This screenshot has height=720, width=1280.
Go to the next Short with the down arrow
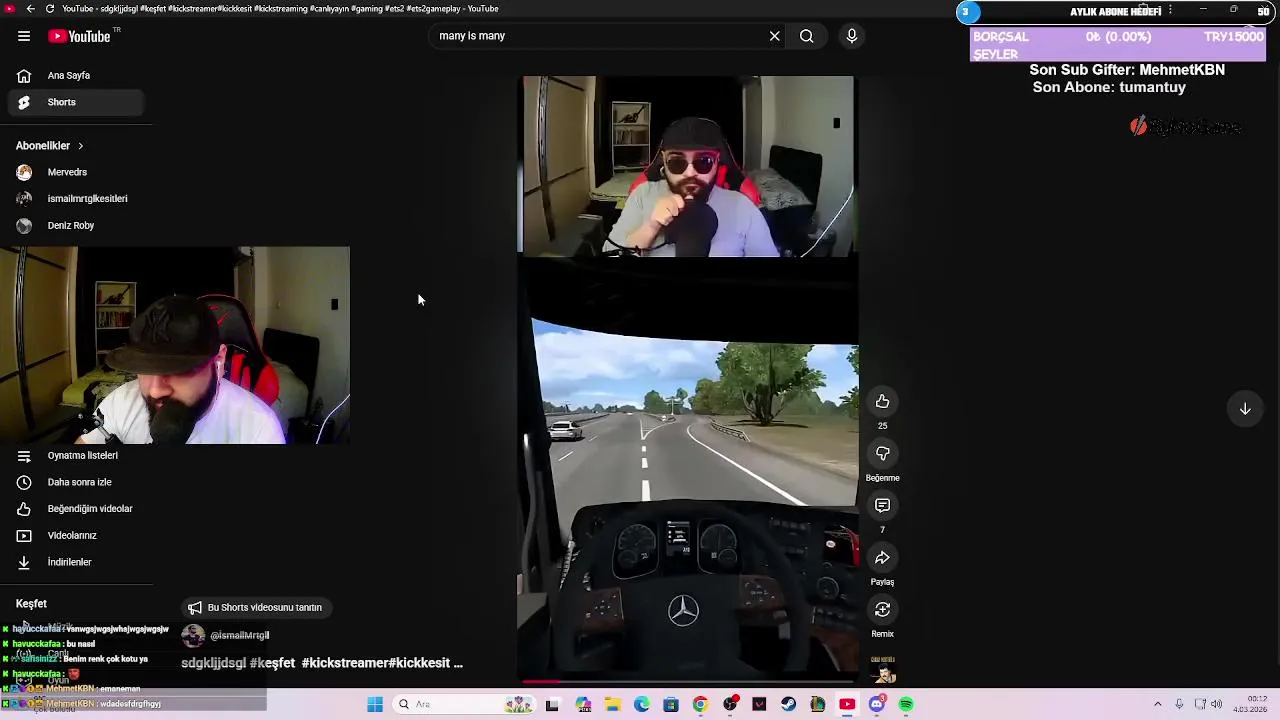(x=1245, y=409)
